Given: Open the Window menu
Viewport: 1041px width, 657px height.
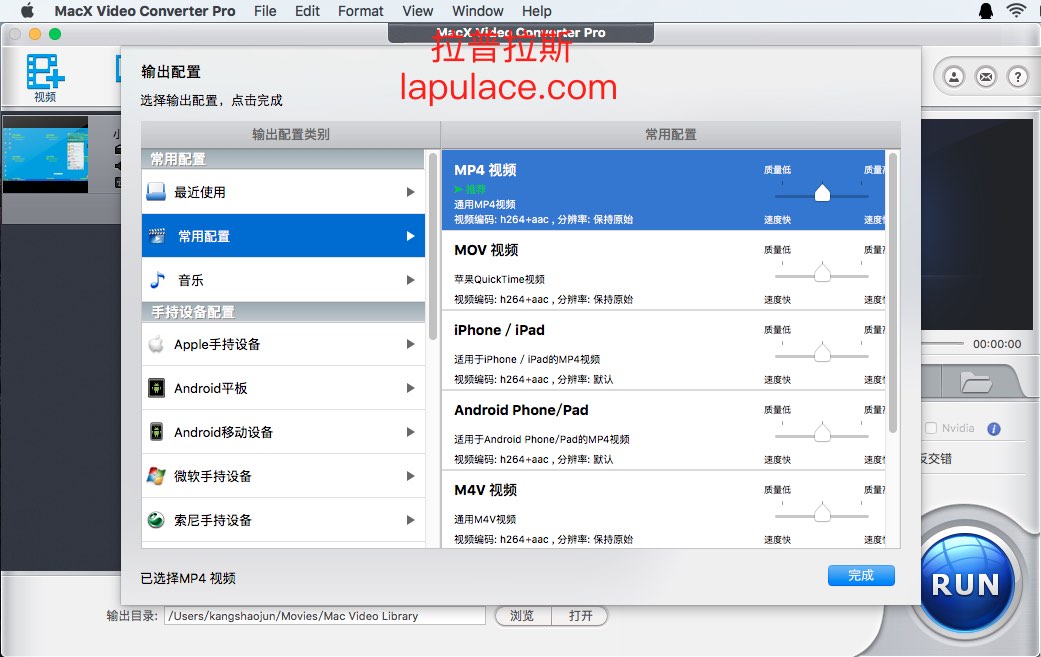Looking at the screenshot, I should point(477,11).
